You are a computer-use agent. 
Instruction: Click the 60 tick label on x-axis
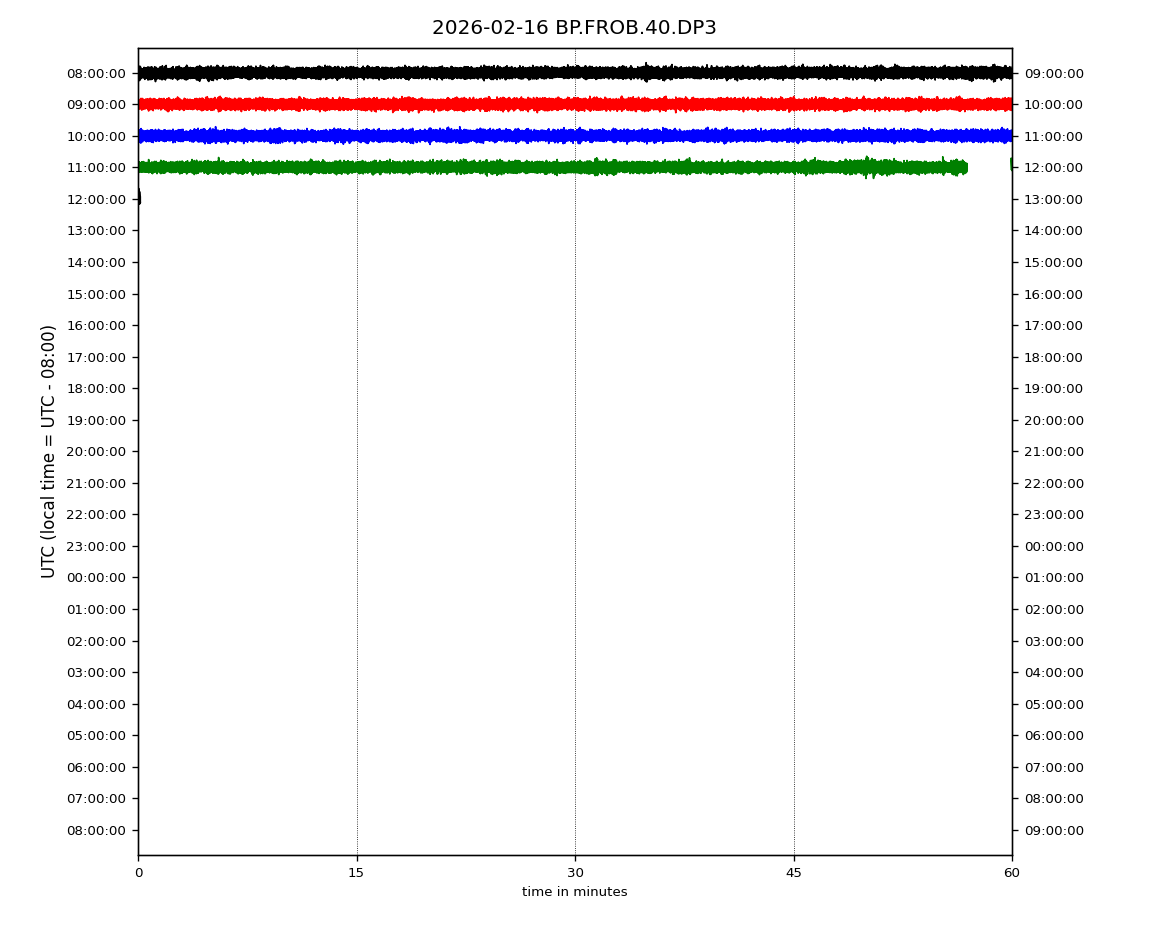click(x=1012, y=873)
